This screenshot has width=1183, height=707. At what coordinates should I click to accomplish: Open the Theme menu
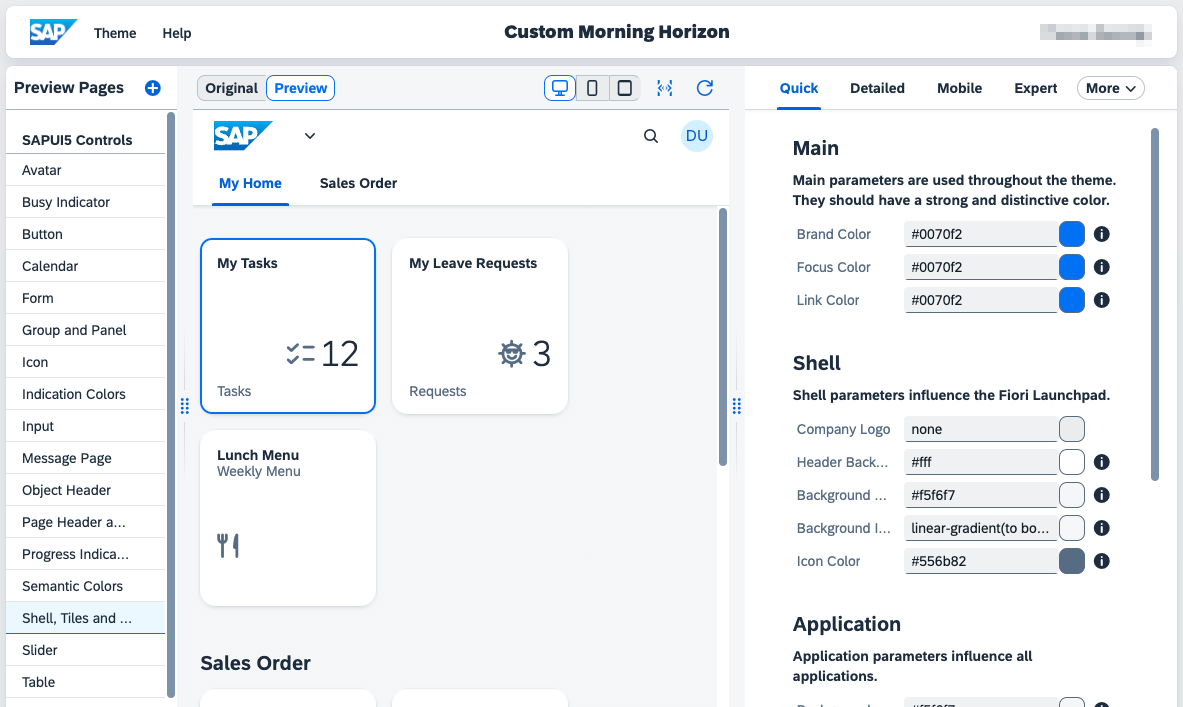[x=115, y=33]
